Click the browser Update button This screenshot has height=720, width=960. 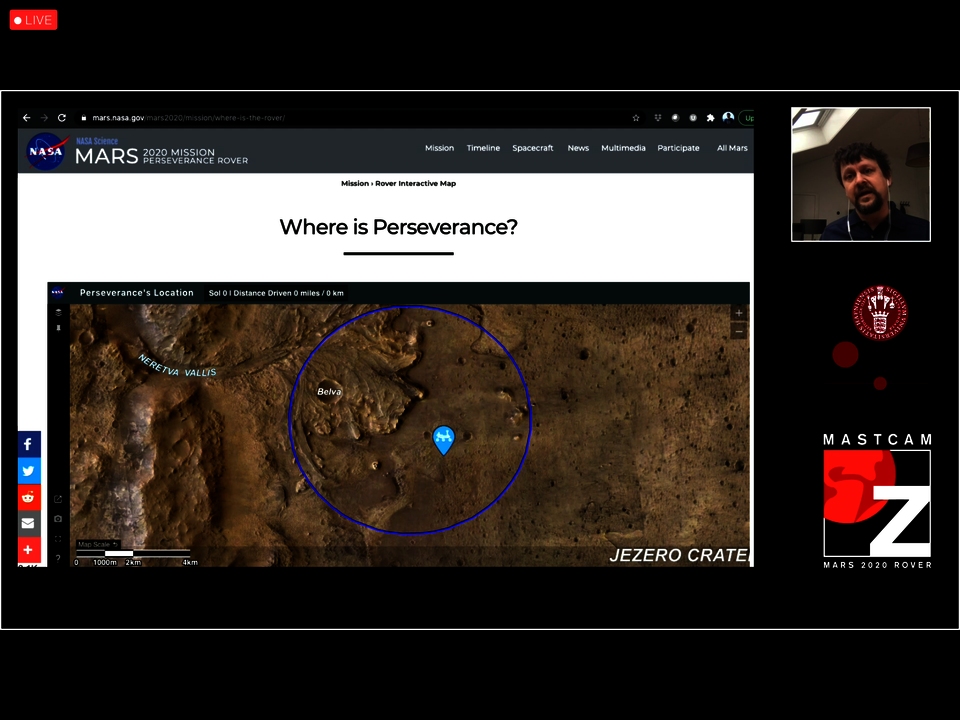[x=747, y=118]
